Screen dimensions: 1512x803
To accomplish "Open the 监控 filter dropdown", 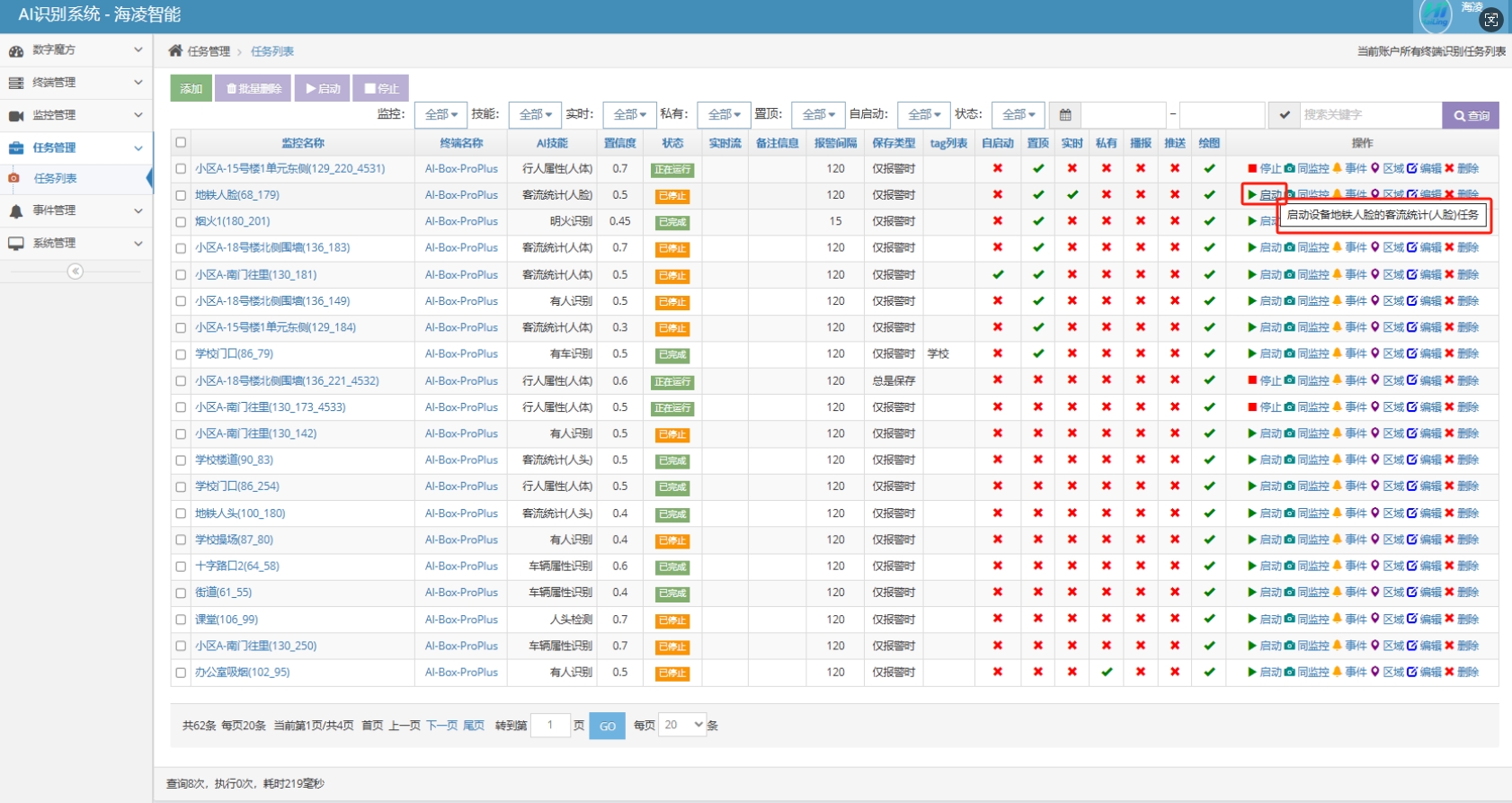I will [x=440, y=115].
